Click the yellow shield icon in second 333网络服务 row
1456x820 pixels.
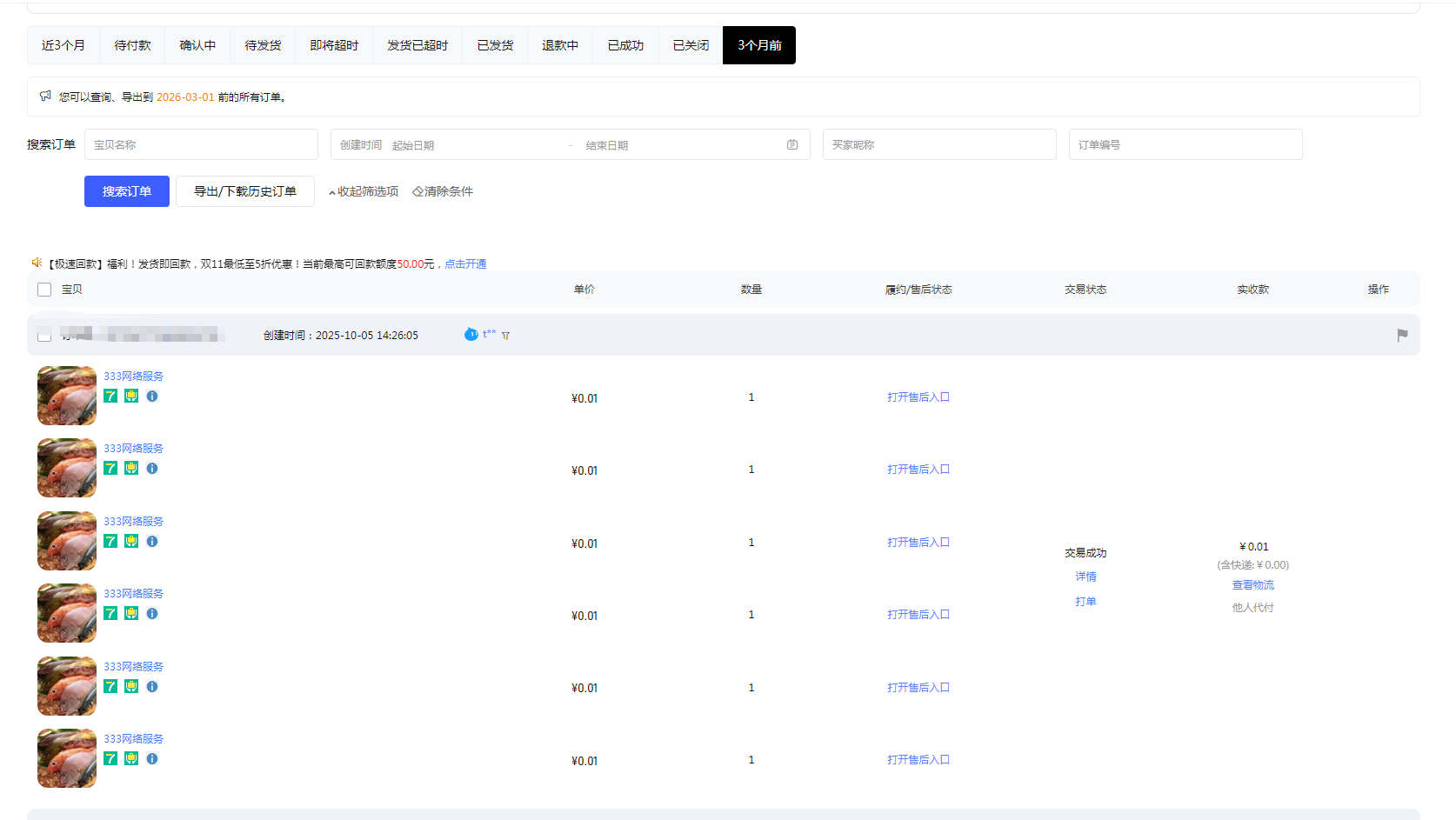[131, 468]
